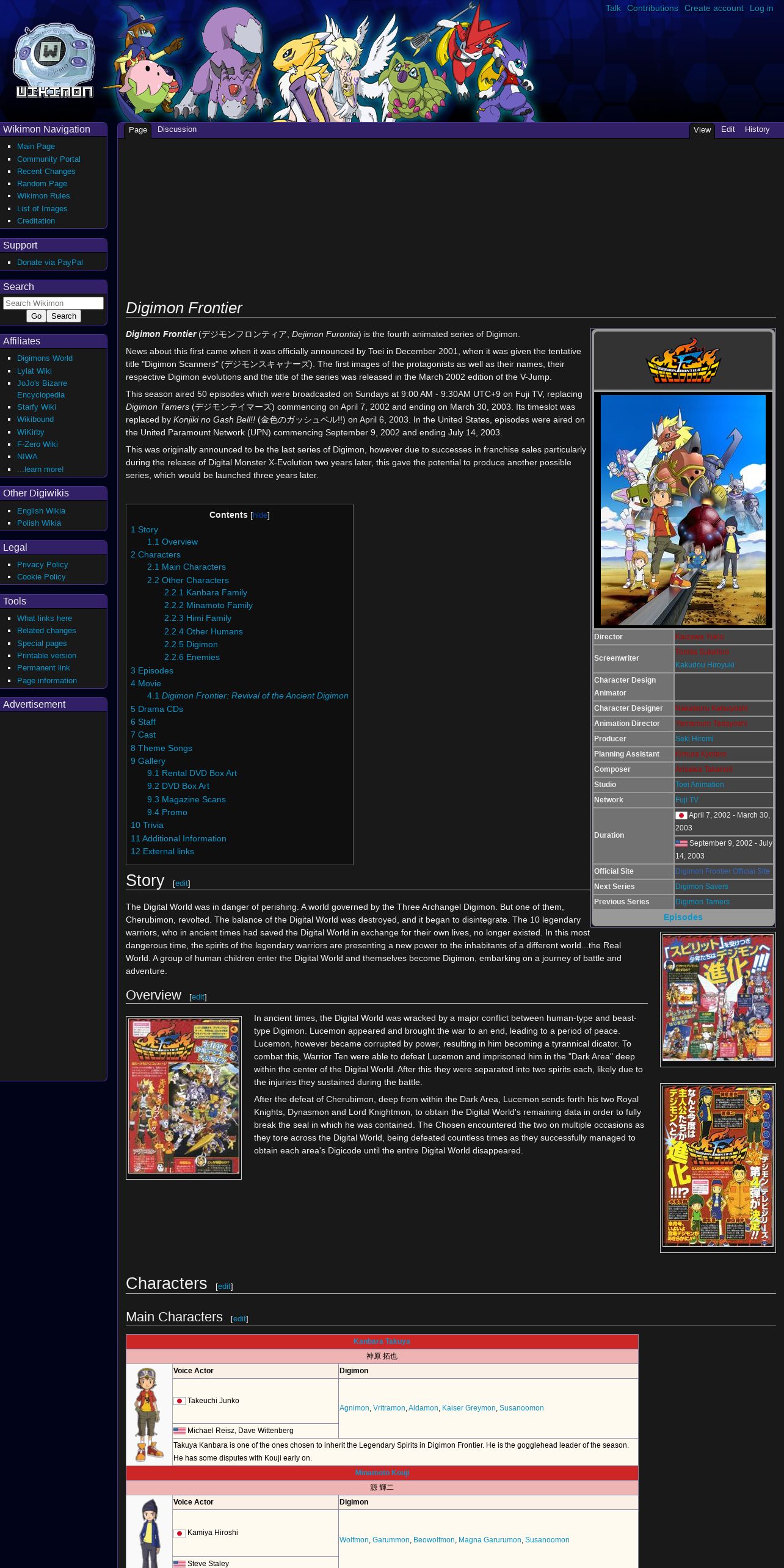Open the Page information link
Screen dimensions: 784x1568
pyautogui.click(x=47, y=681)
